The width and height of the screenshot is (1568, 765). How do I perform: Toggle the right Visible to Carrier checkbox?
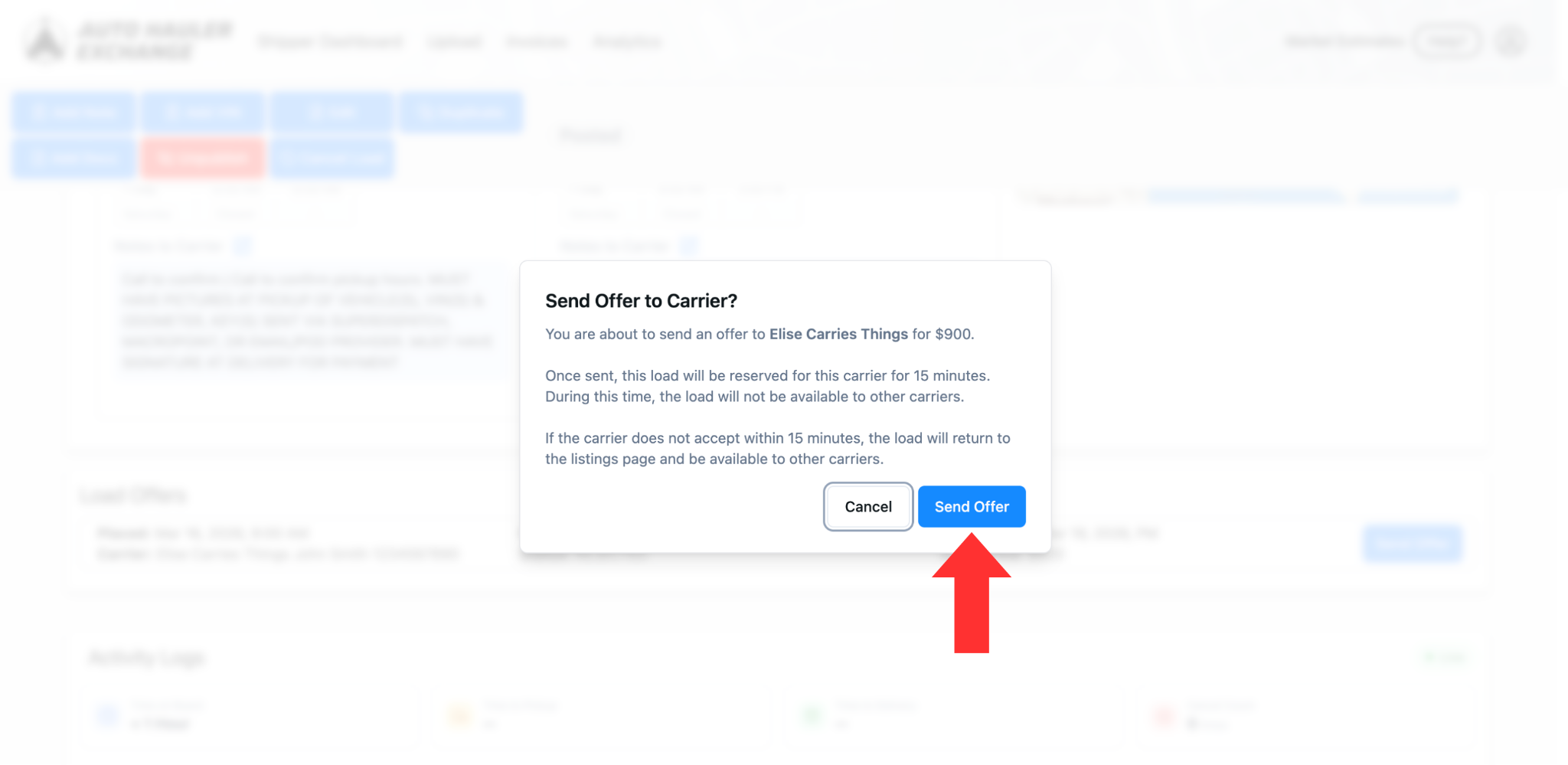coord(688,246)
